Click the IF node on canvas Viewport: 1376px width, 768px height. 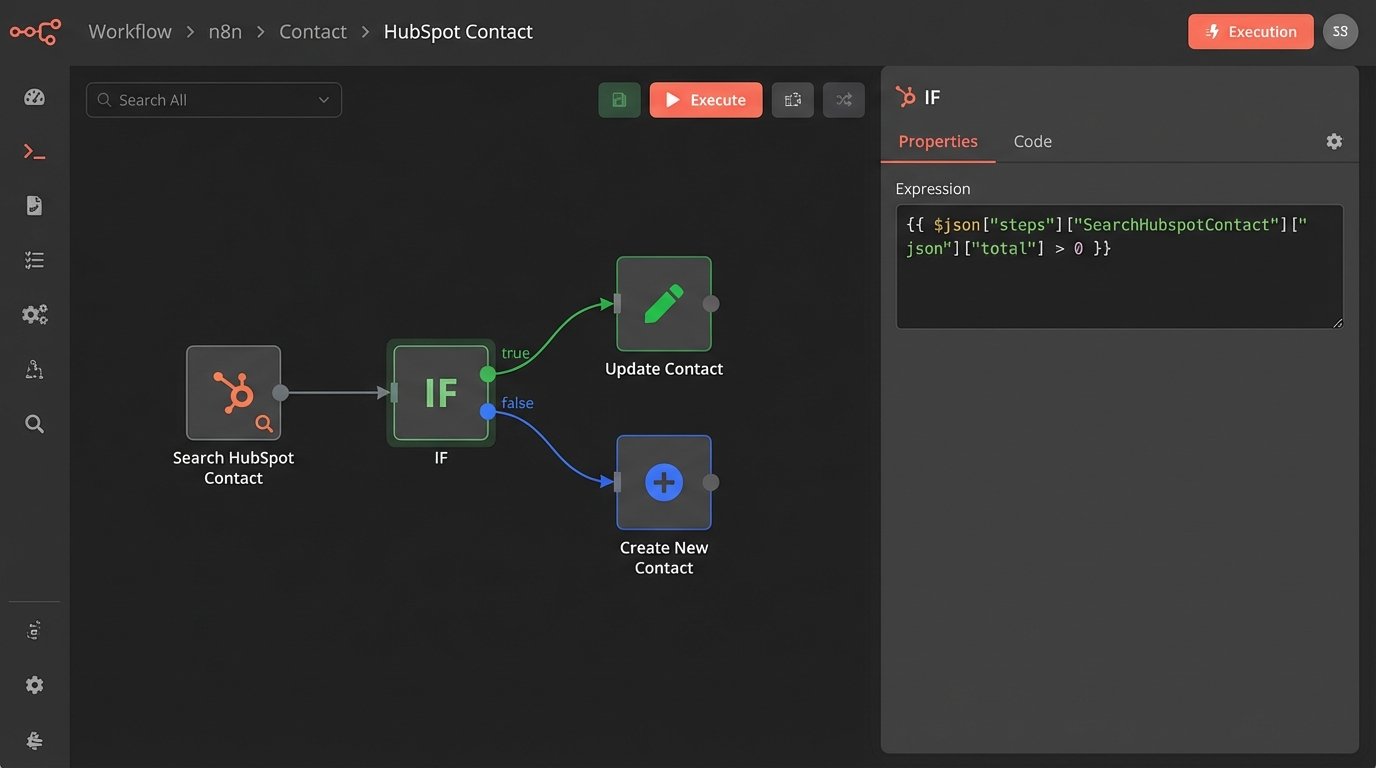point(440,393)
